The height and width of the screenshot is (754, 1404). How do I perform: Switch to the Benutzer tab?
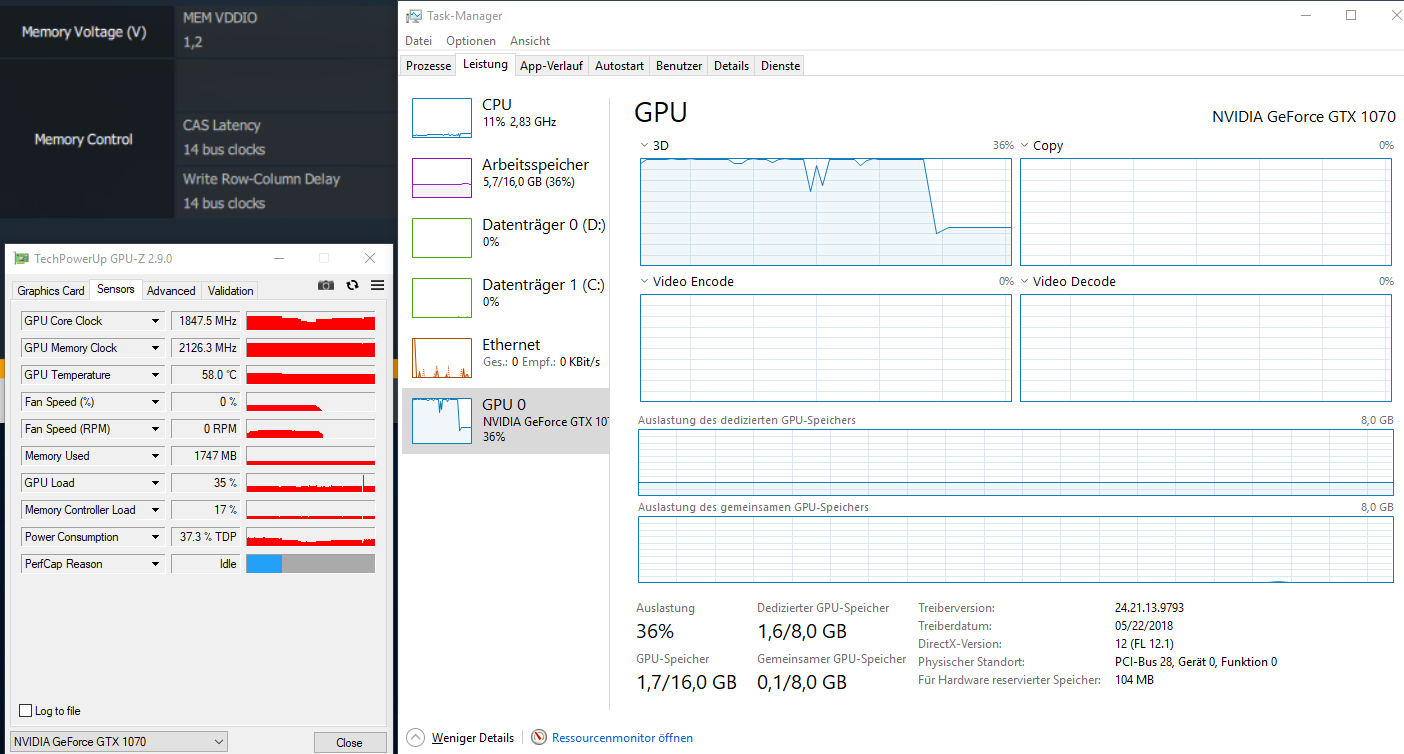coord(679,66)
